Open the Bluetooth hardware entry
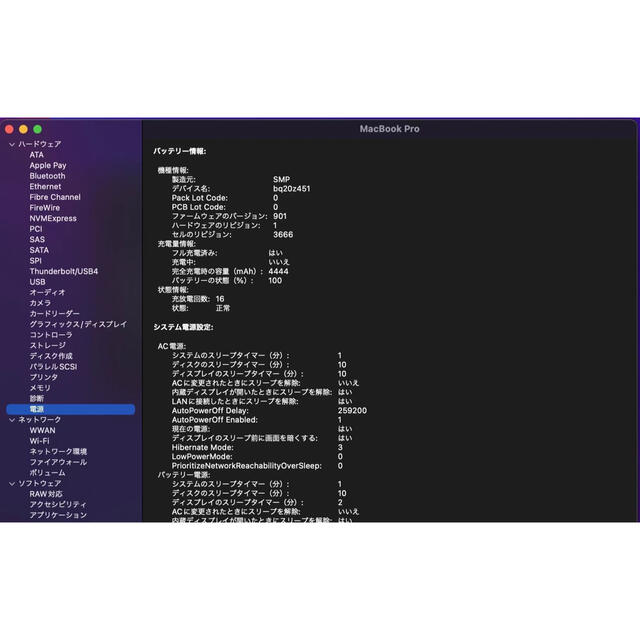The image size is (640, 640). [x=47, y=176]
